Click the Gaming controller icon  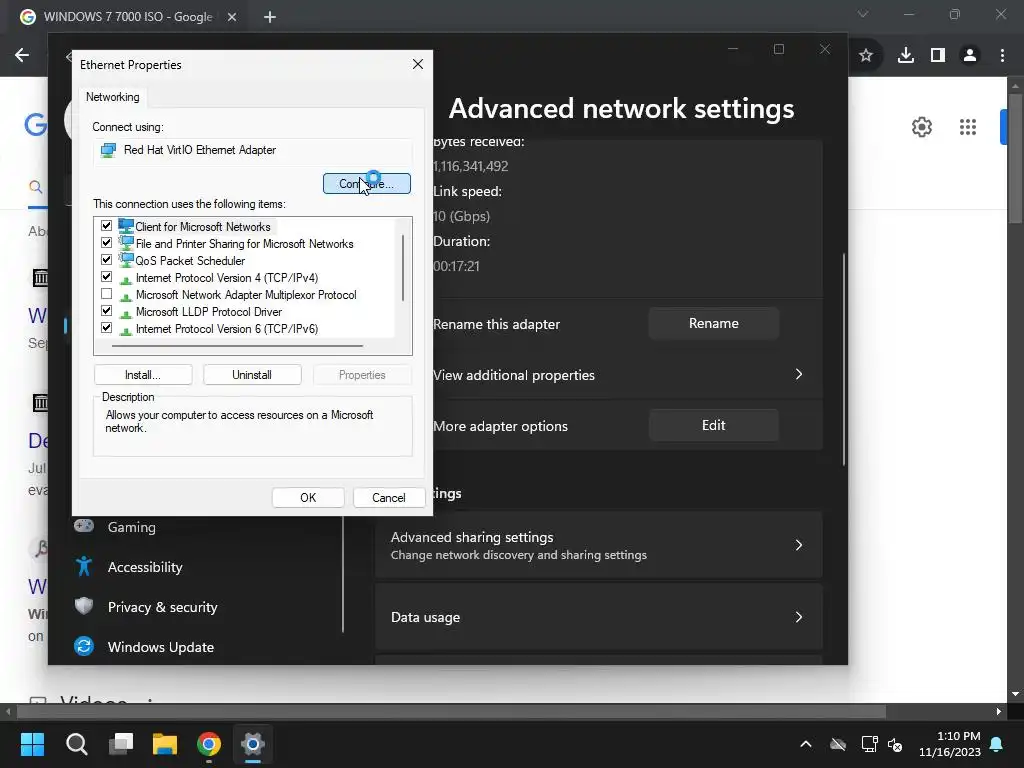[x=84, y=525]
